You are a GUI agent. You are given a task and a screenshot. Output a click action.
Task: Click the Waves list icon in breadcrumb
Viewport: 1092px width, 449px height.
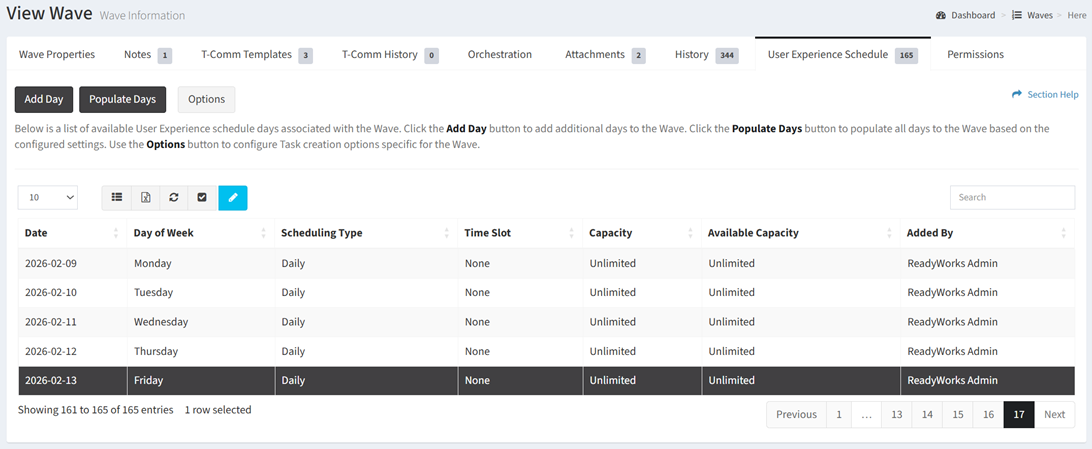(1017, 16)
